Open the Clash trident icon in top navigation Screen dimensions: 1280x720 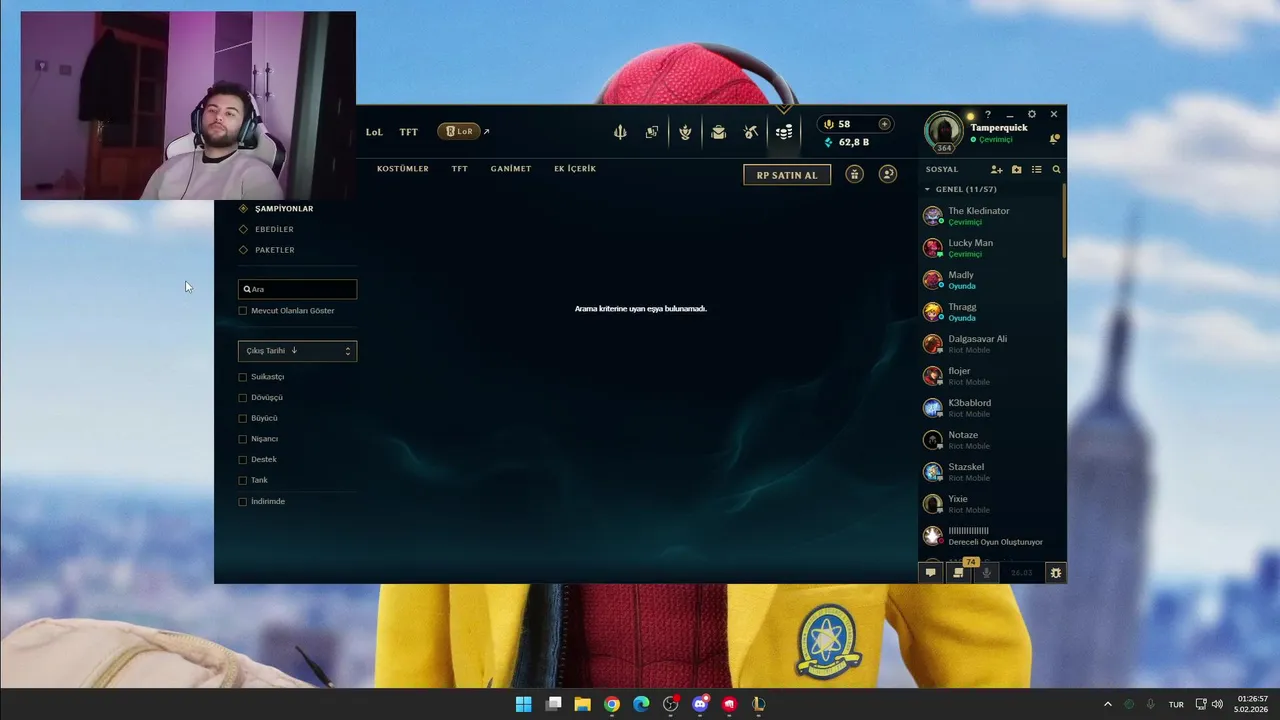coord(620,132)
